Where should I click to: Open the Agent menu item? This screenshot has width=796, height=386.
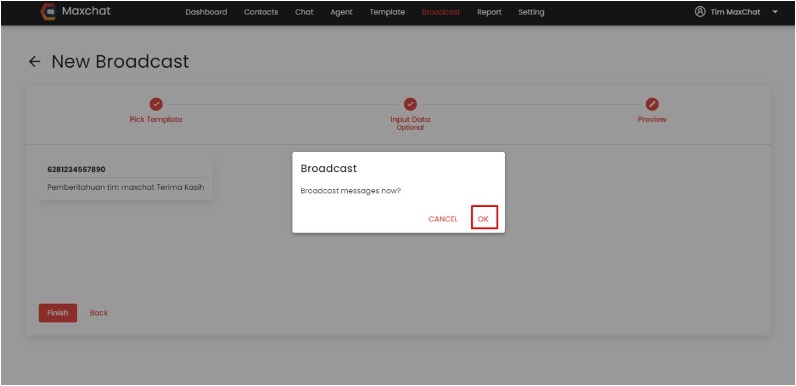pyautogui.click(x=341, y=12)
